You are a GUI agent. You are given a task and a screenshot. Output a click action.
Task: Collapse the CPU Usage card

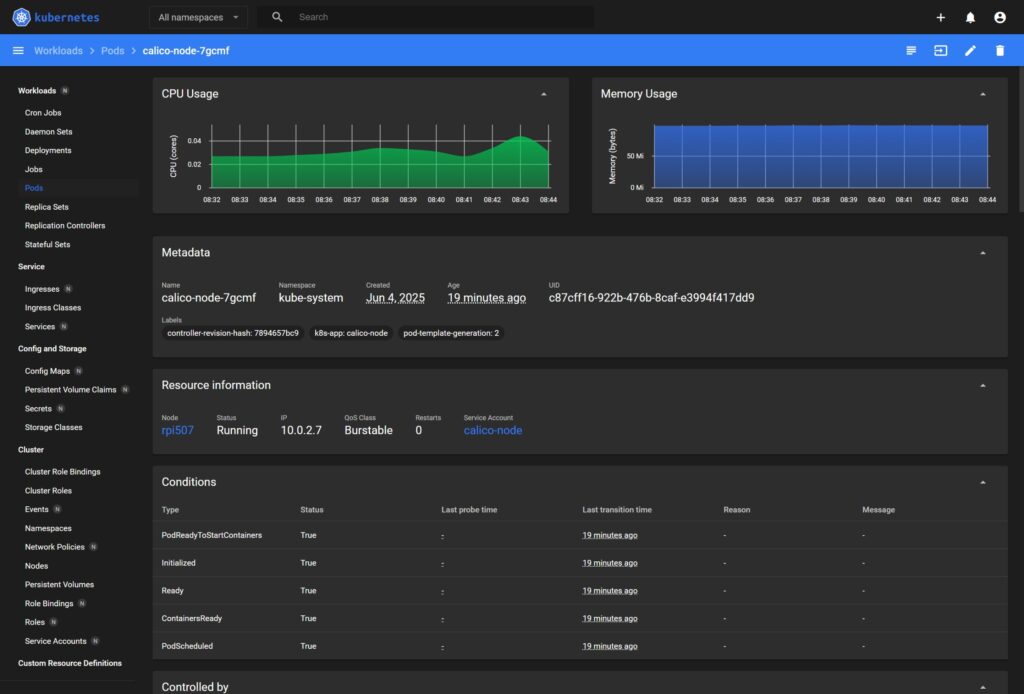tap(543, 94)
